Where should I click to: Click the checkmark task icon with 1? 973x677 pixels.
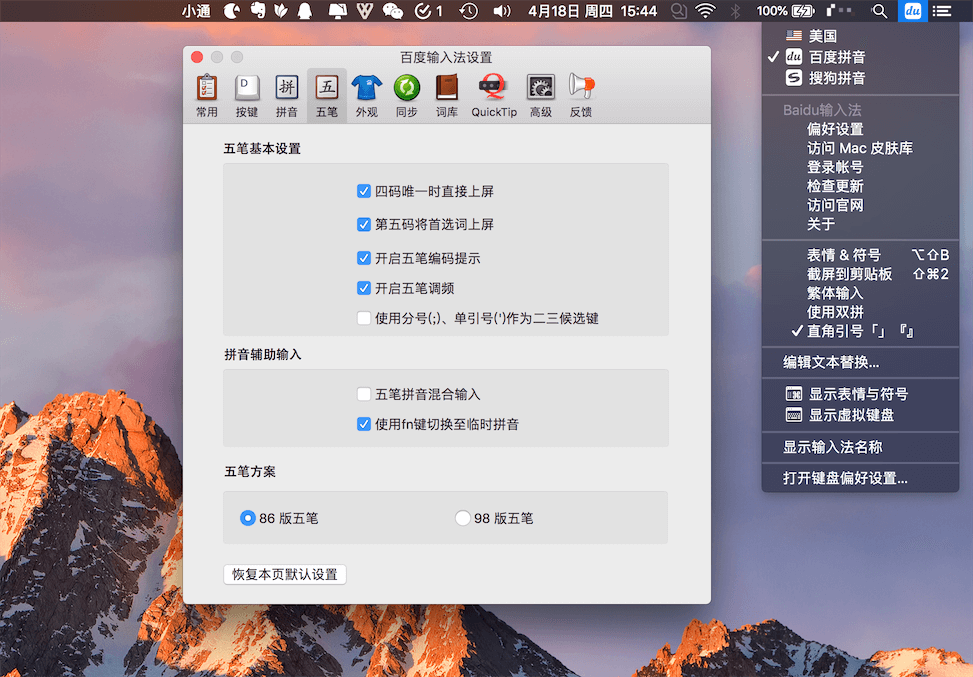pyautogui.click(x=428, y=11)
